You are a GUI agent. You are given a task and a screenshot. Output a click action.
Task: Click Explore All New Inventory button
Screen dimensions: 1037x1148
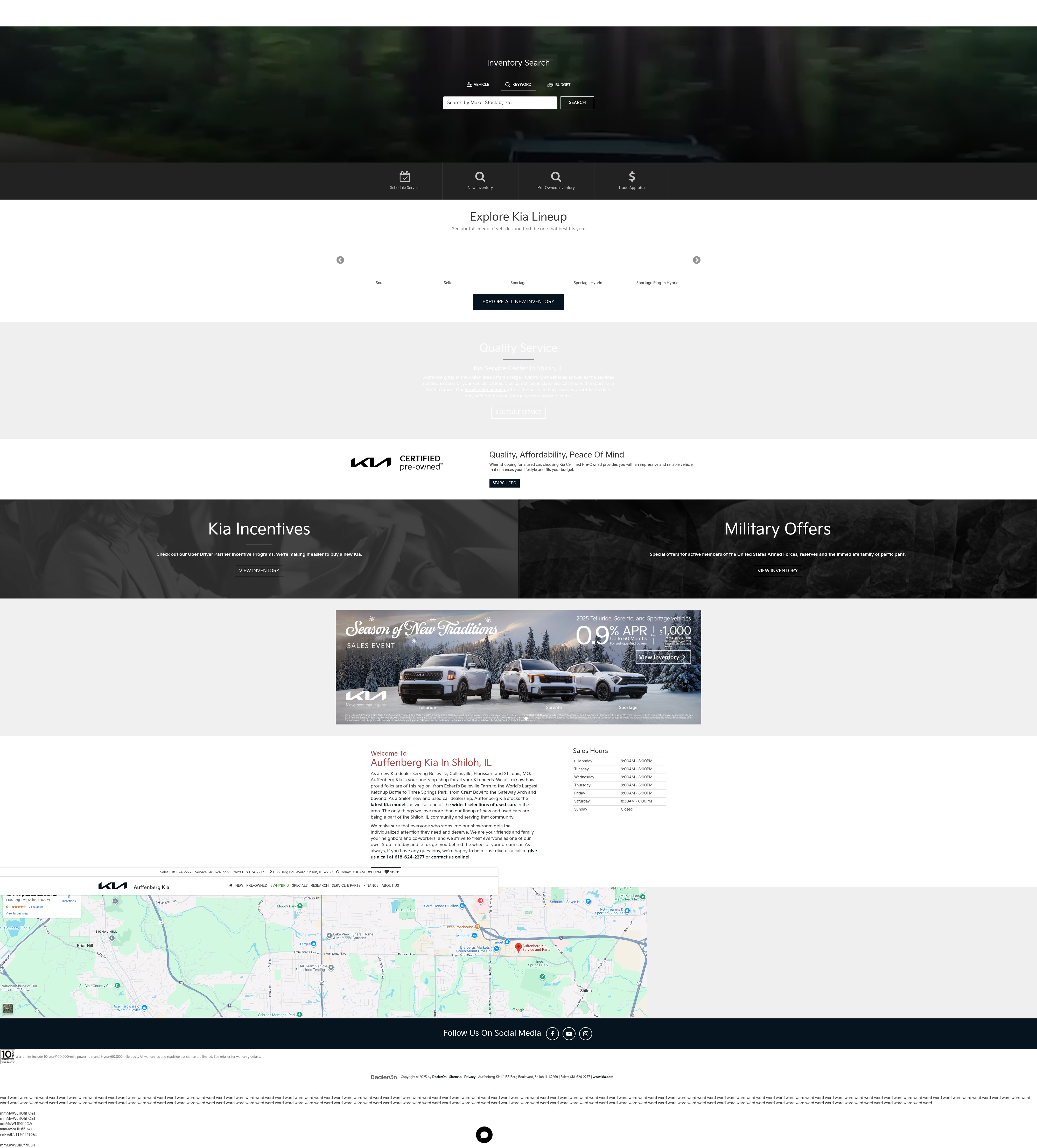pos(518,302)
